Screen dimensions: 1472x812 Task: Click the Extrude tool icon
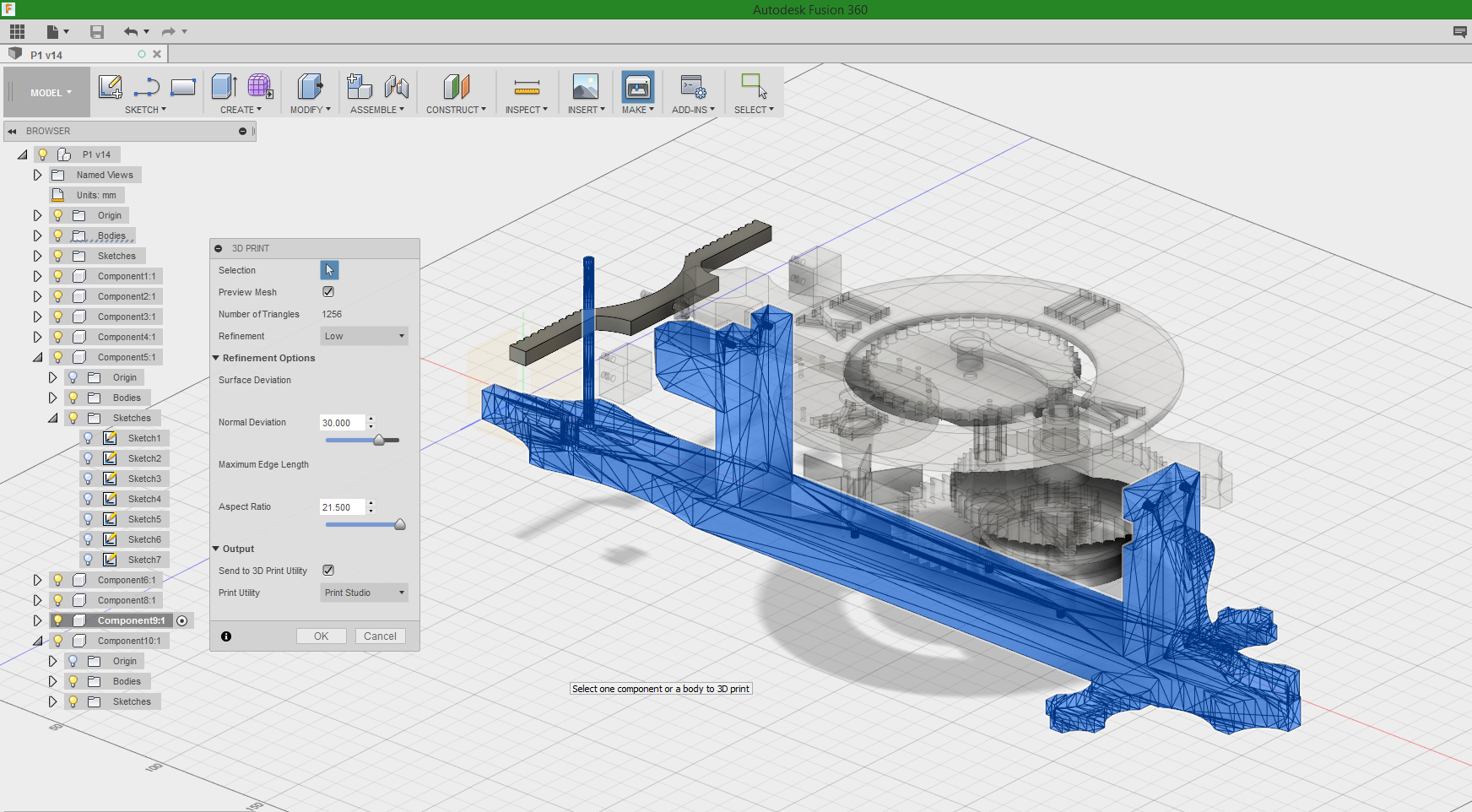tap(224, 86)
